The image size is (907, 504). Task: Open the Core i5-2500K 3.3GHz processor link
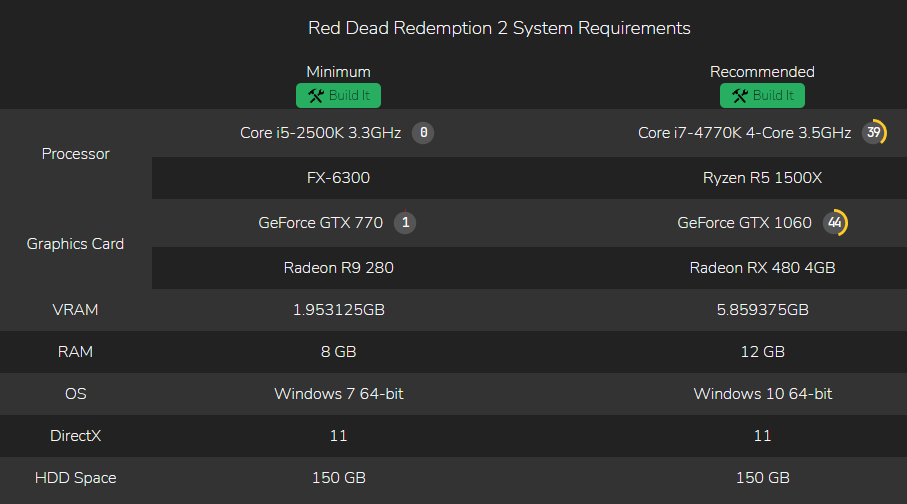320,133
